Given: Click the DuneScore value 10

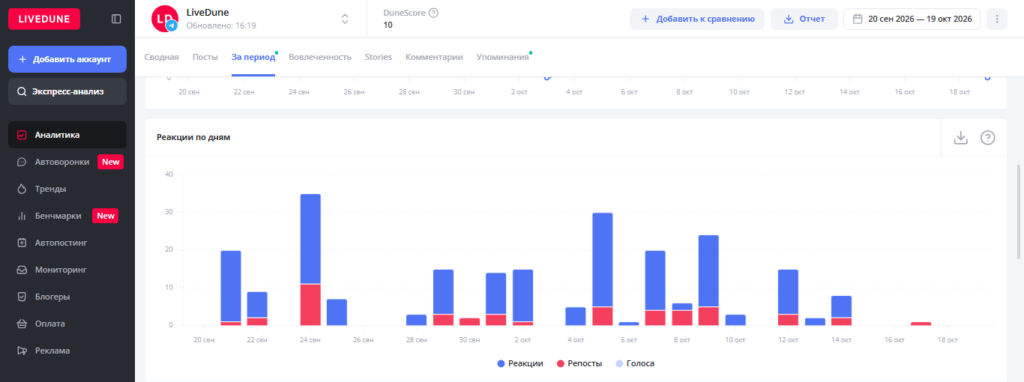Looking at the screenshot, I should [x=388, y=25].
